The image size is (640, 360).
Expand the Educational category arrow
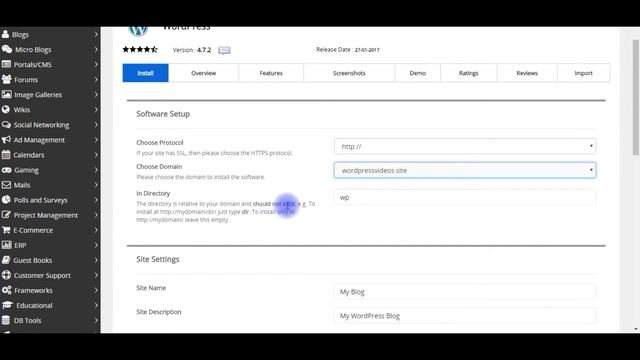(x=96, y=305)
